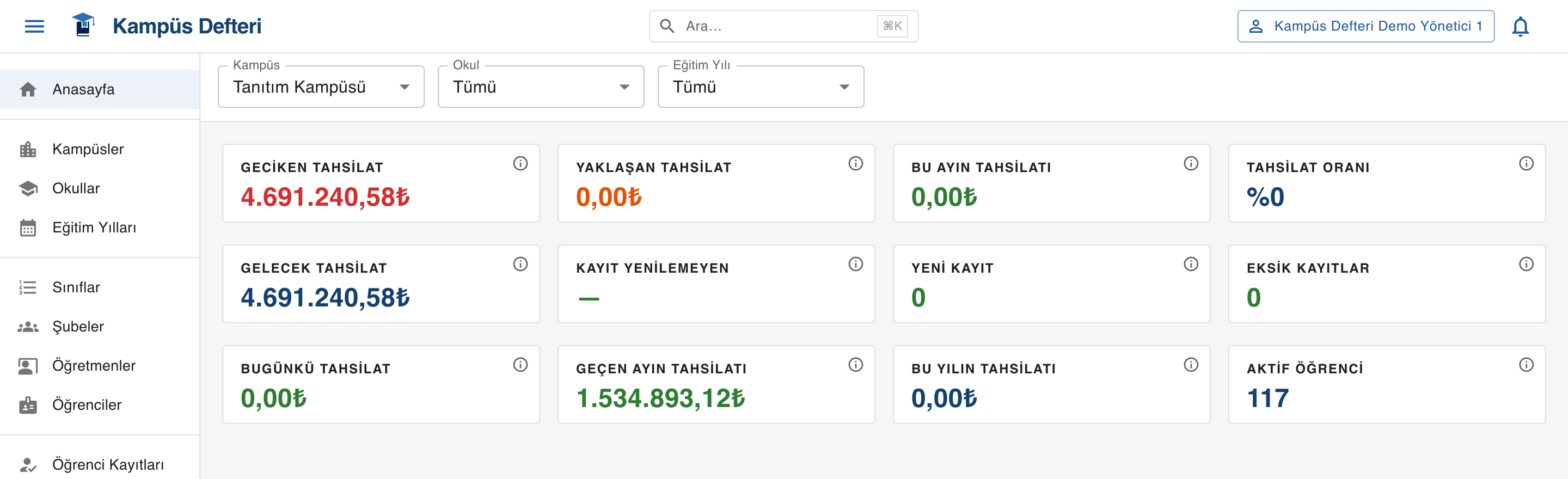Screen dimensions: 1568x479
Task: Click the Kampüsler building icon
Action: pos(28,149)
